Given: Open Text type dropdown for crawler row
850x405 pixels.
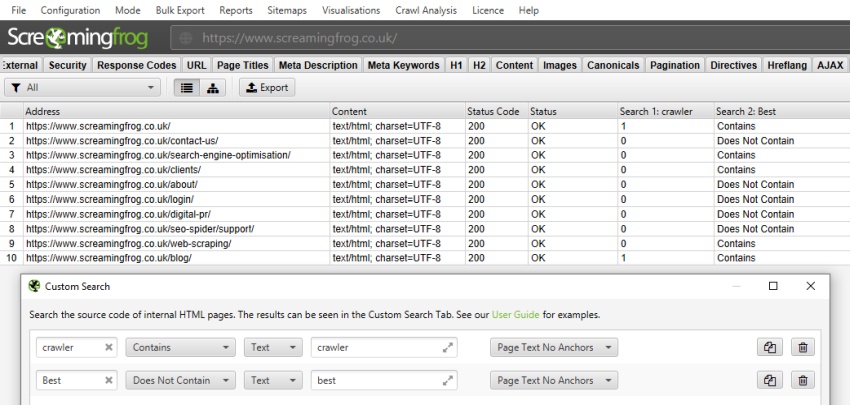Looking at the screenshot, I should (273, 348).
